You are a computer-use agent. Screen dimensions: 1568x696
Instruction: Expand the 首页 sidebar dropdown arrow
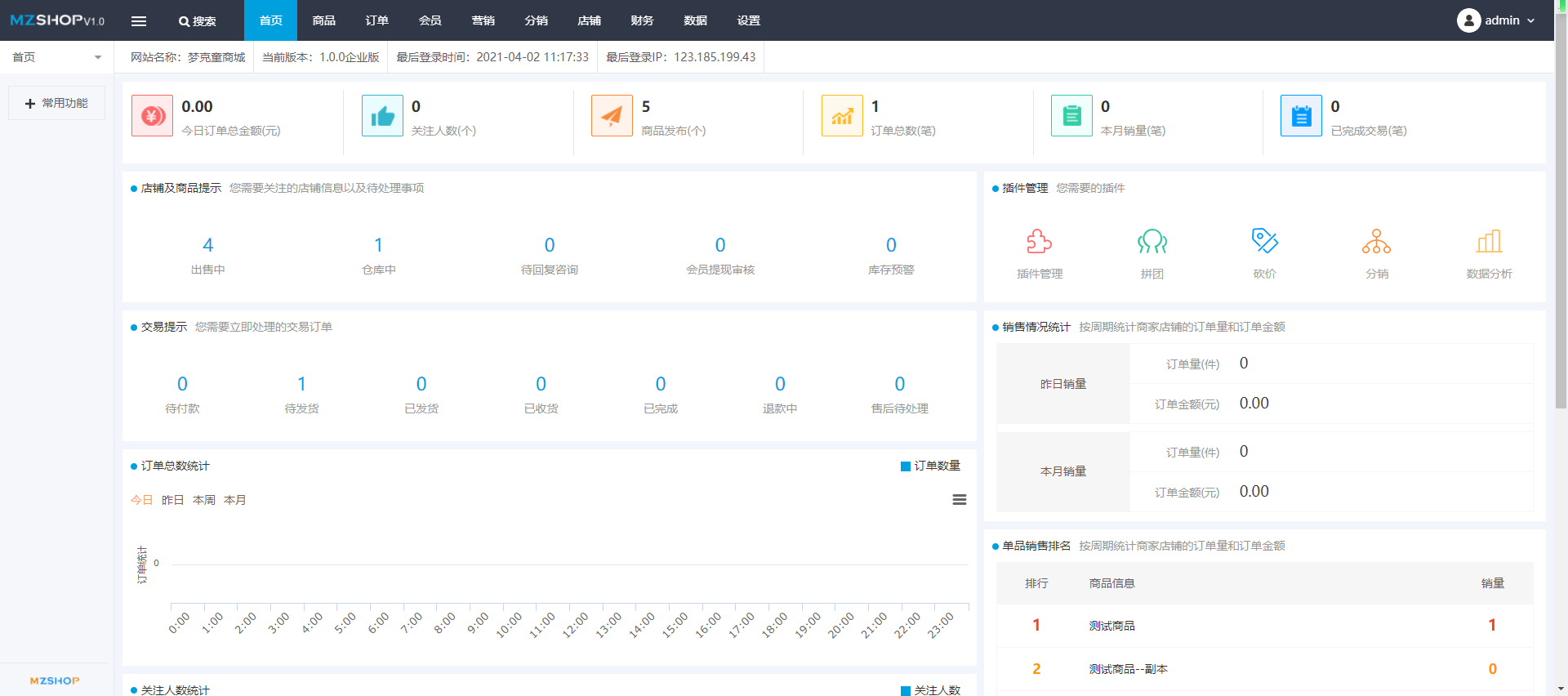click(98, 57)
